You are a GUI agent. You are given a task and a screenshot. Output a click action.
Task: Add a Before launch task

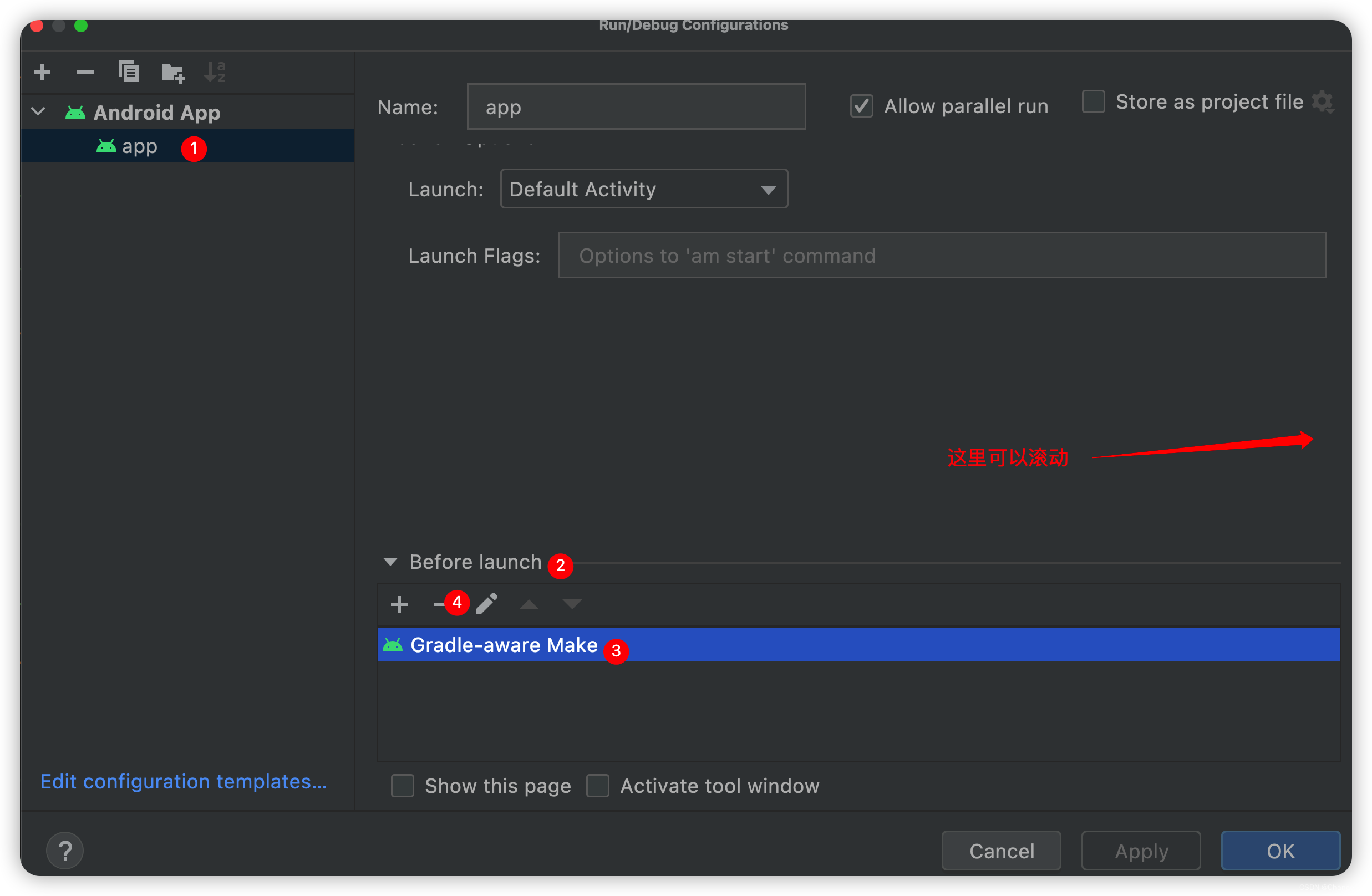click(x=399, y=604)
